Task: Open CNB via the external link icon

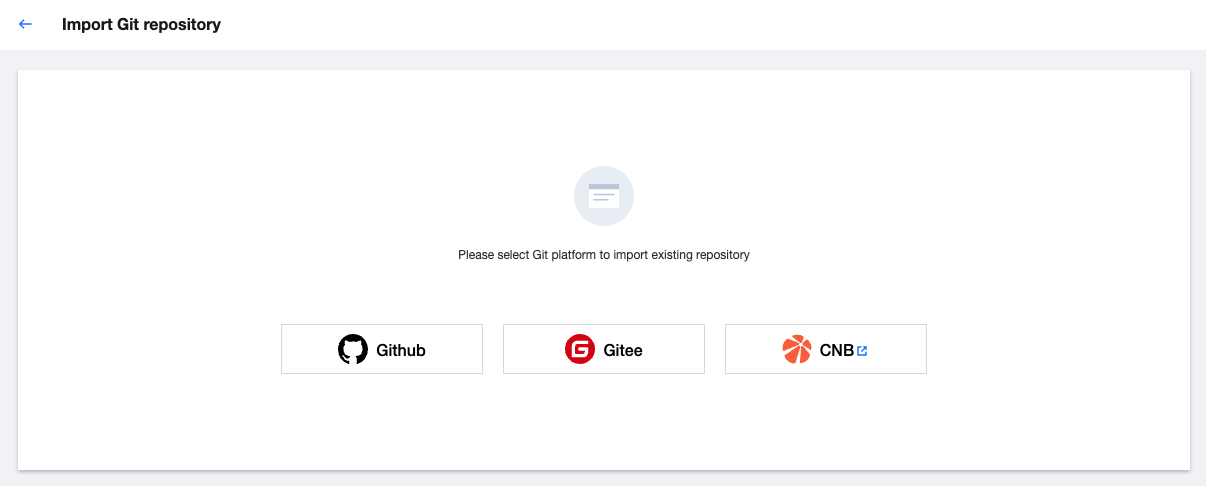Action: [x=862, y=351]
